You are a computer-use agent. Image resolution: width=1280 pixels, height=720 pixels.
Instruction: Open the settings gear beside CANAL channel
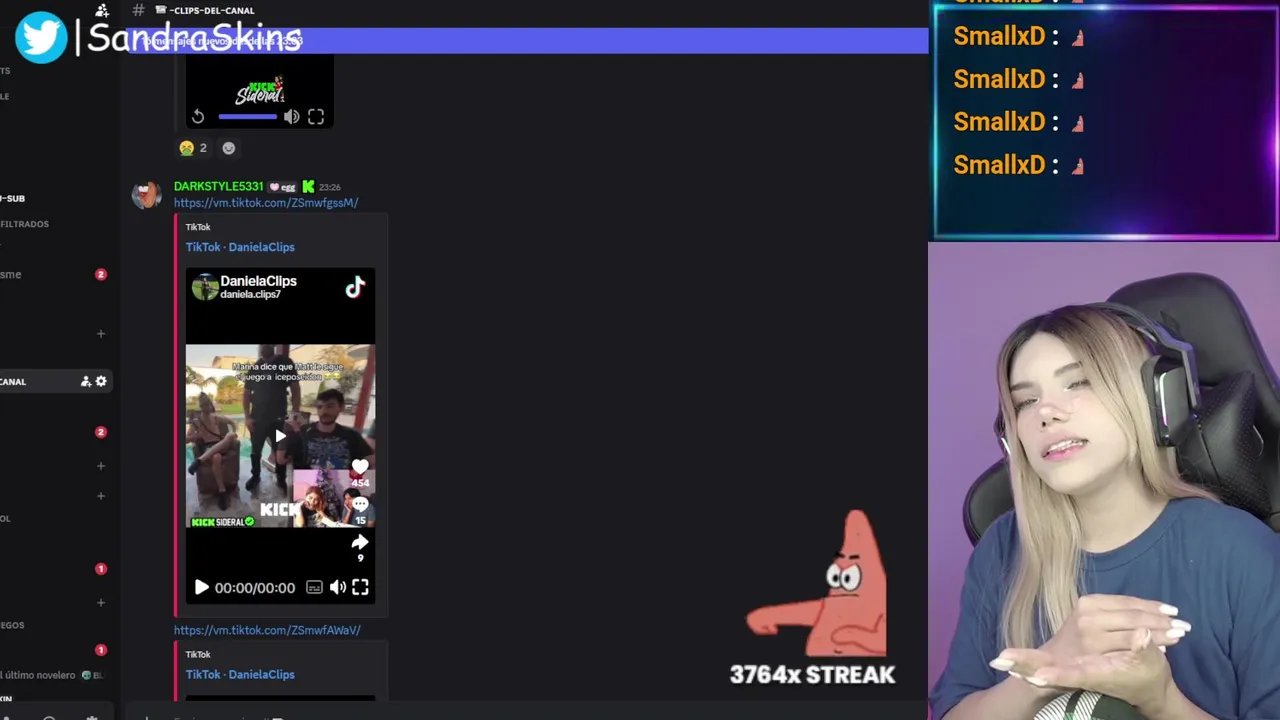pyautogui.click(x=101, y=382)
